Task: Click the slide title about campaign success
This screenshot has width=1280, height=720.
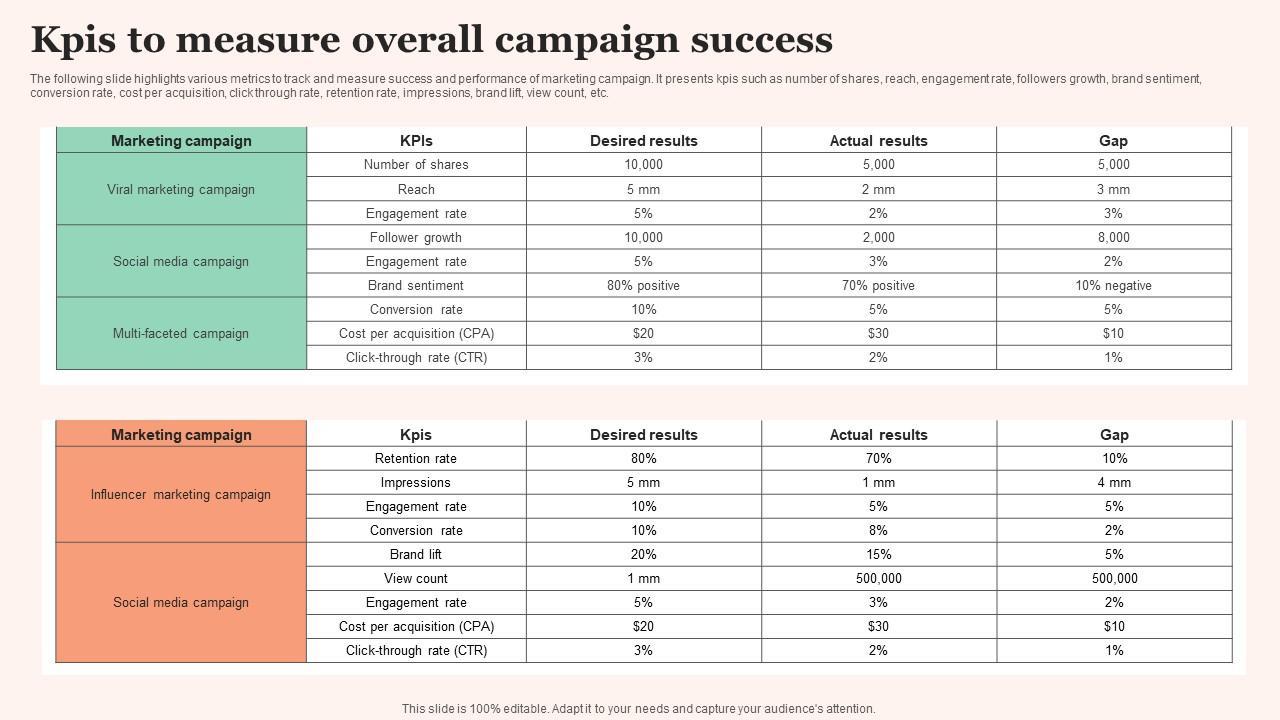Action: click(x=432, y=40)
